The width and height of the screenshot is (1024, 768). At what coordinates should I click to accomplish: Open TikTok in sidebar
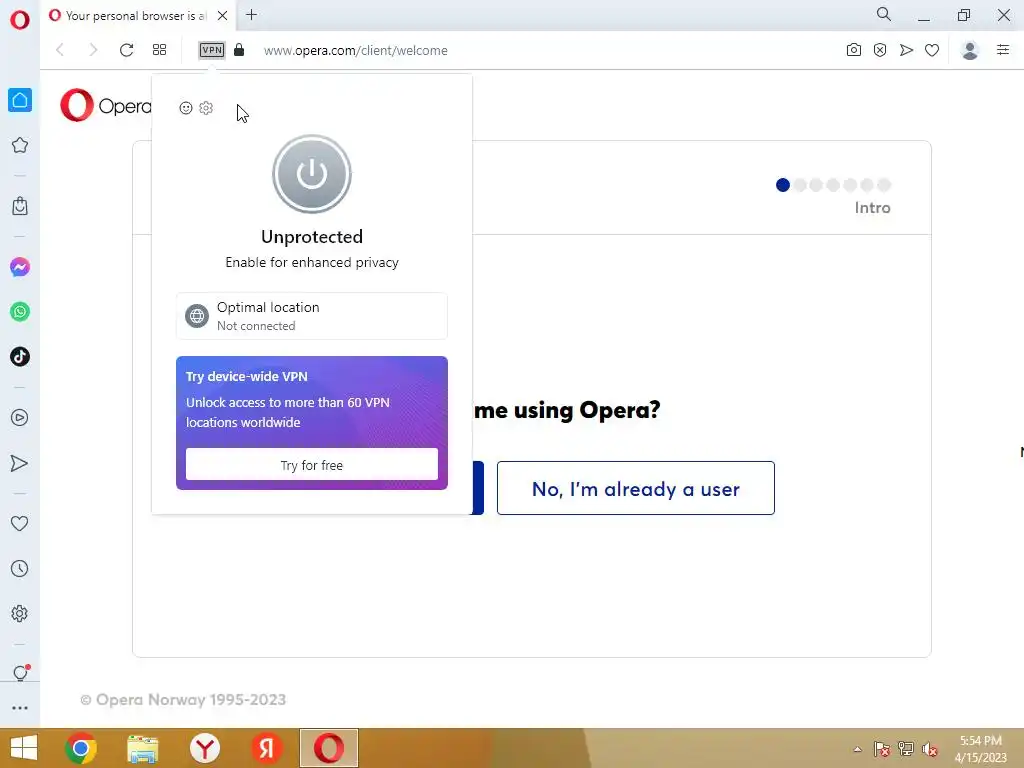pos(20,357)
